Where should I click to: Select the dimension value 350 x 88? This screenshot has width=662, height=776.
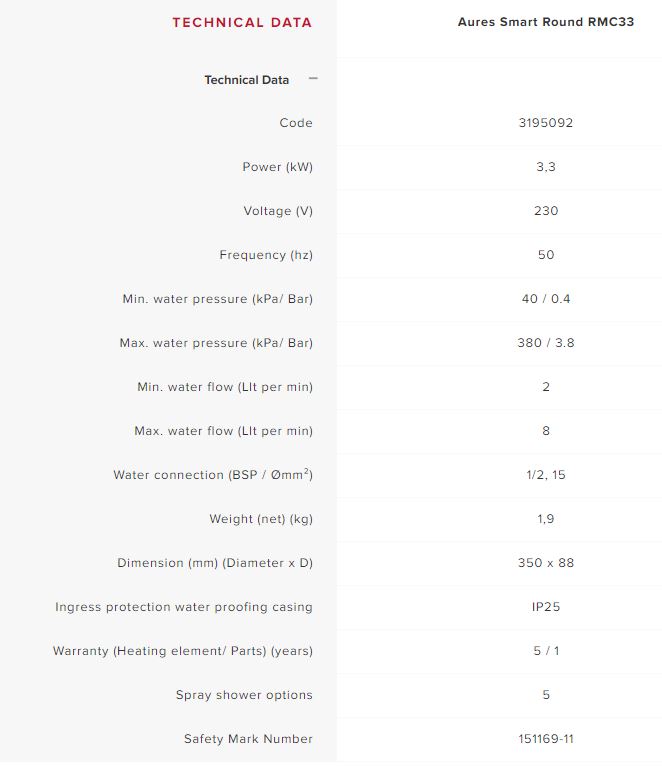(545, 563)
